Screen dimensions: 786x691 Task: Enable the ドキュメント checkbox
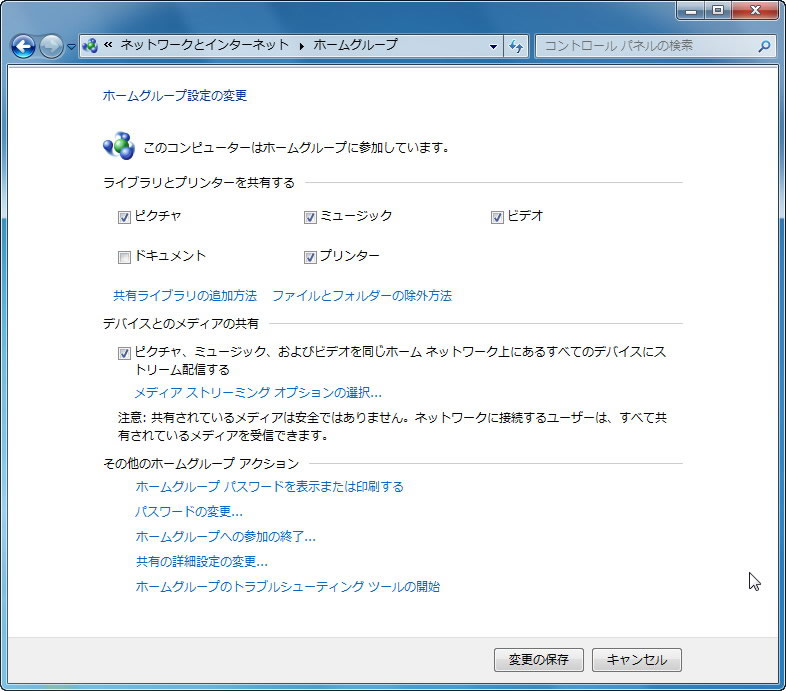pos(125,257)
